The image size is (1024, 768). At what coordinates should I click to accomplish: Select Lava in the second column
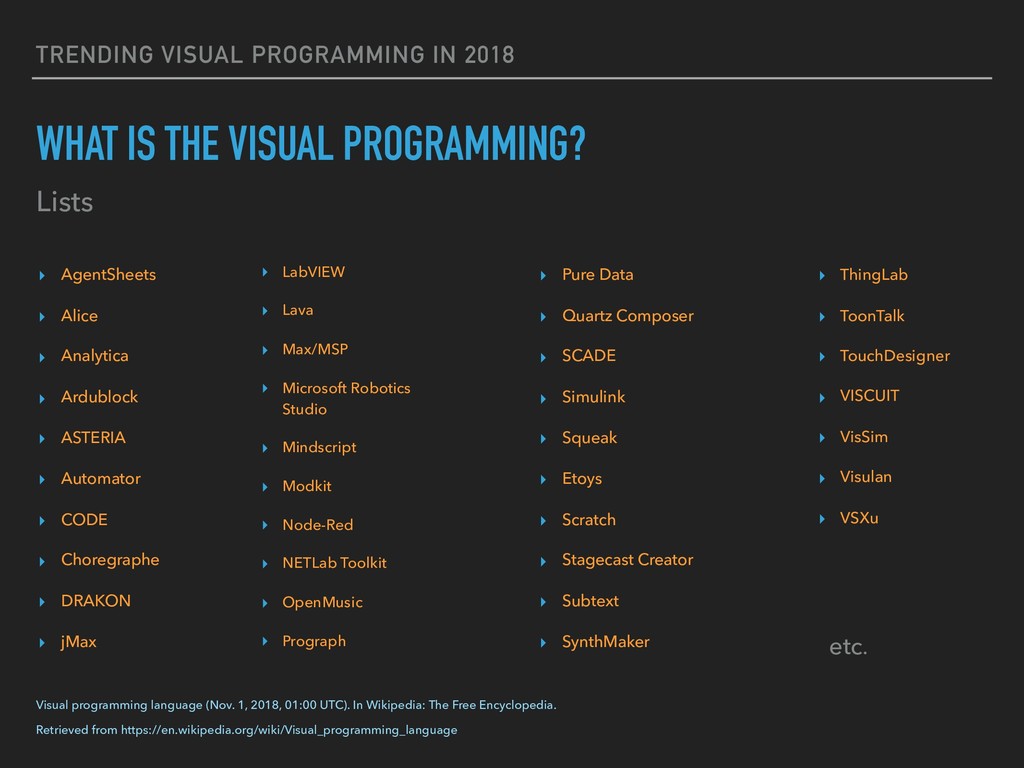297,310
